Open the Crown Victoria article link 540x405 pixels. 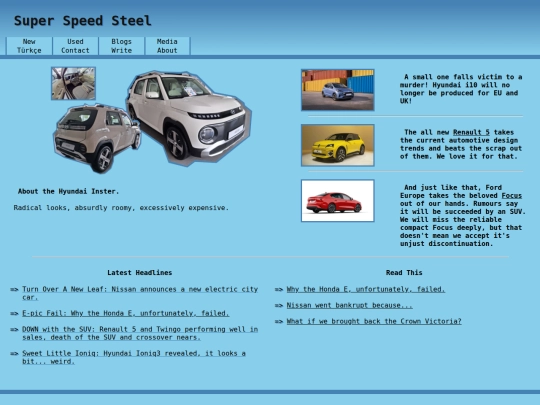point(374,321)
